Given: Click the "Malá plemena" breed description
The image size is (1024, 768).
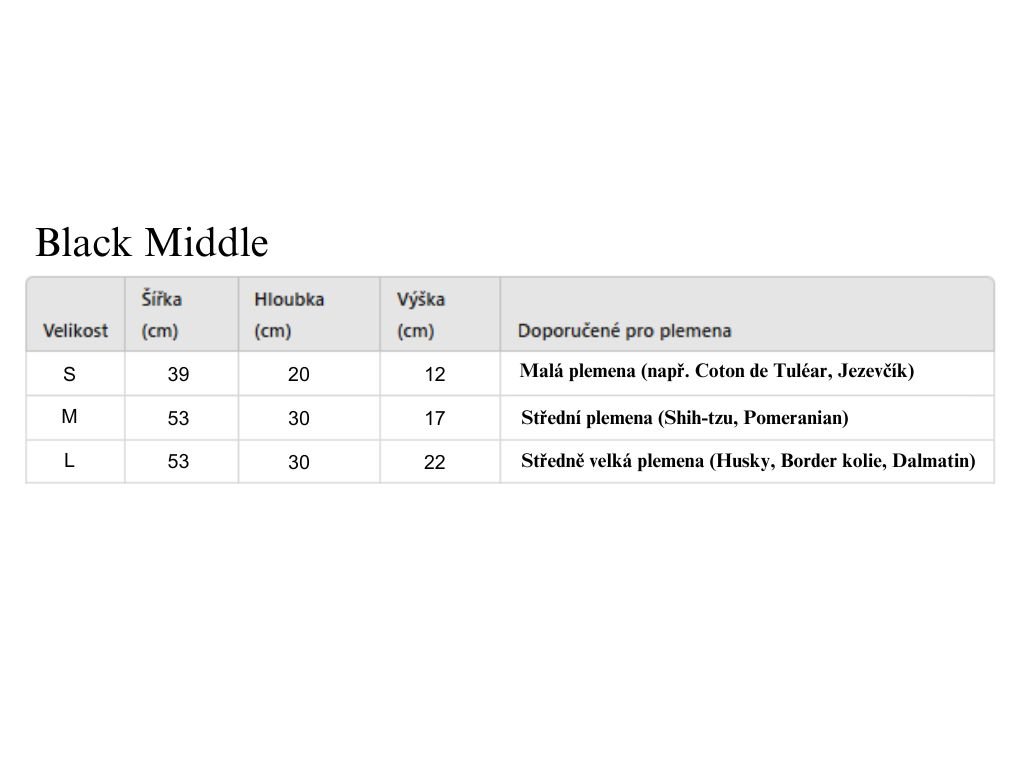Looking at the screenshot, I should (x=717, y=371).
